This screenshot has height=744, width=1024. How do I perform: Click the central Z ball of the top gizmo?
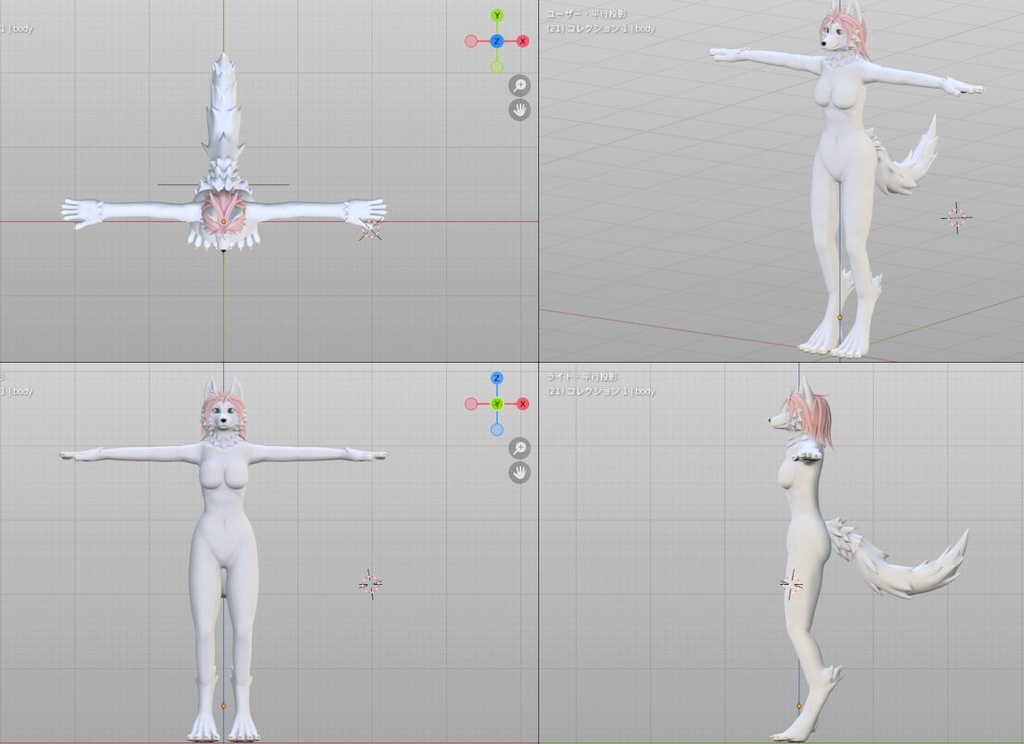[x=497, y=40]
